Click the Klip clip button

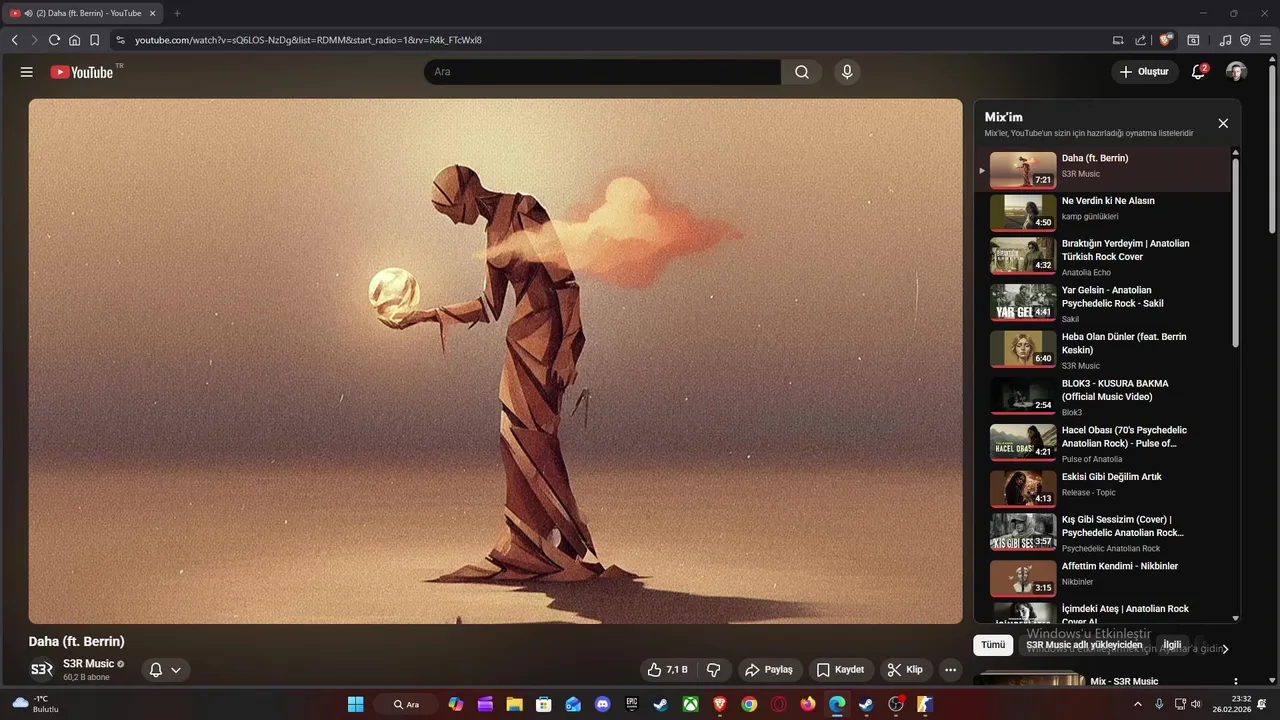click(x=905, y=670)
